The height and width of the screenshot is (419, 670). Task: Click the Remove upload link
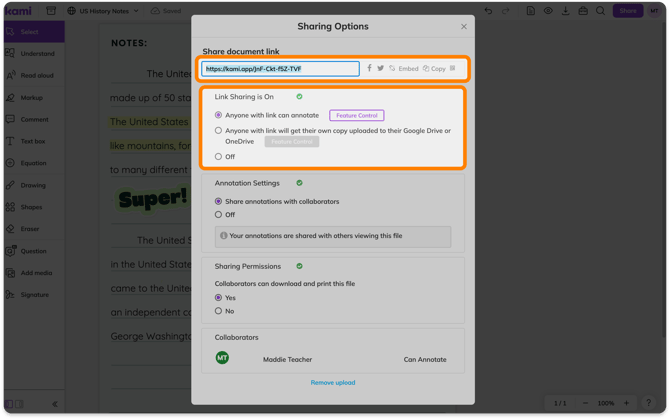333,382
